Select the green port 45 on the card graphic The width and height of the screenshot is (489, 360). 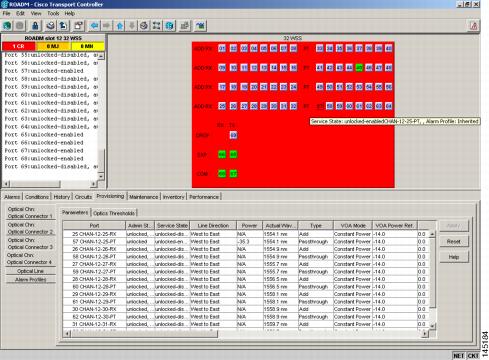(359, 68)
